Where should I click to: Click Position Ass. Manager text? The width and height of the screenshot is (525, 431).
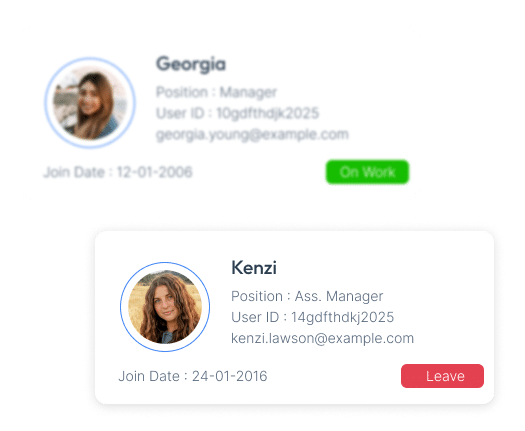pos(307,296)
